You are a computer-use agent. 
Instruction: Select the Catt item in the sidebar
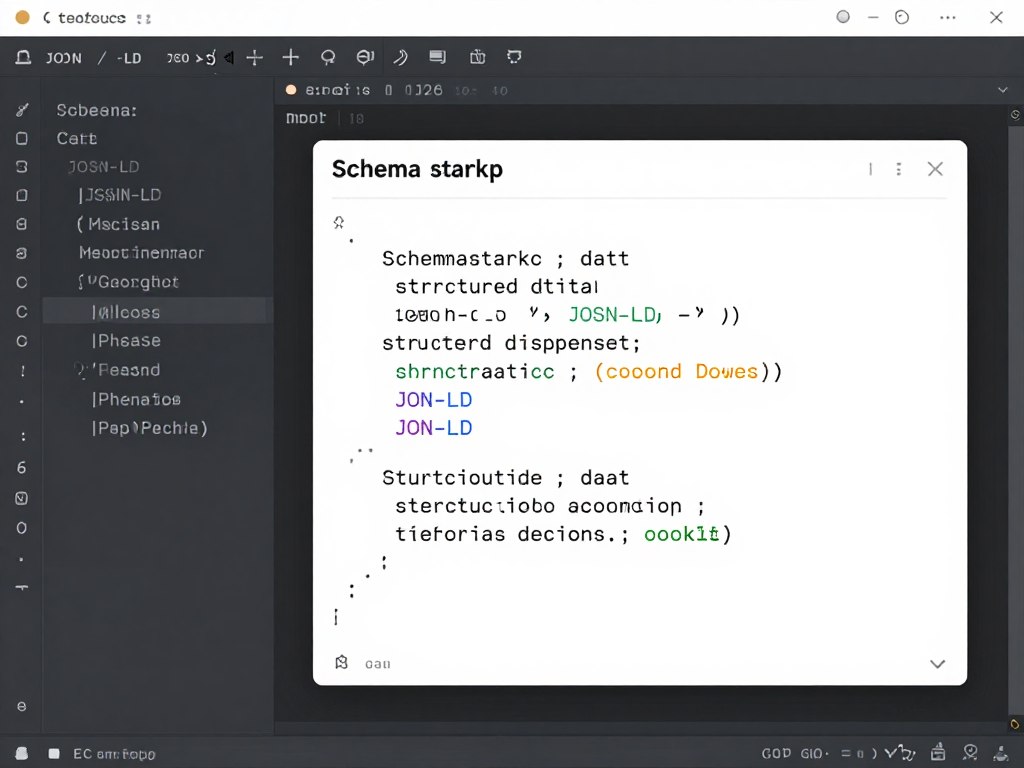click(76, 138)
